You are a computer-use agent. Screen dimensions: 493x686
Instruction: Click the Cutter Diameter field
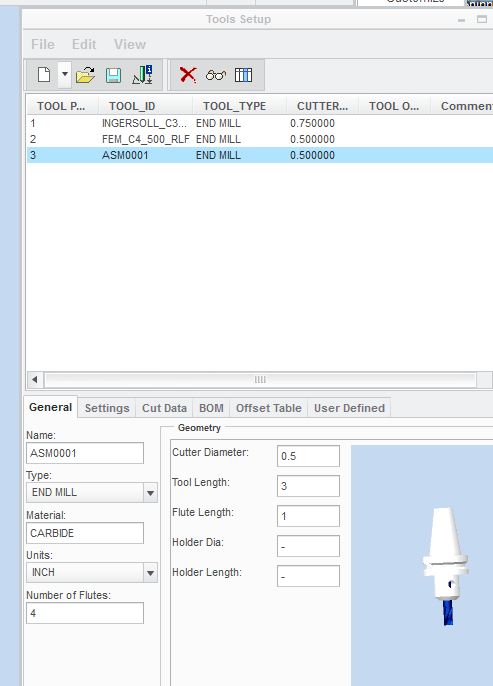[x=308, y=456]
